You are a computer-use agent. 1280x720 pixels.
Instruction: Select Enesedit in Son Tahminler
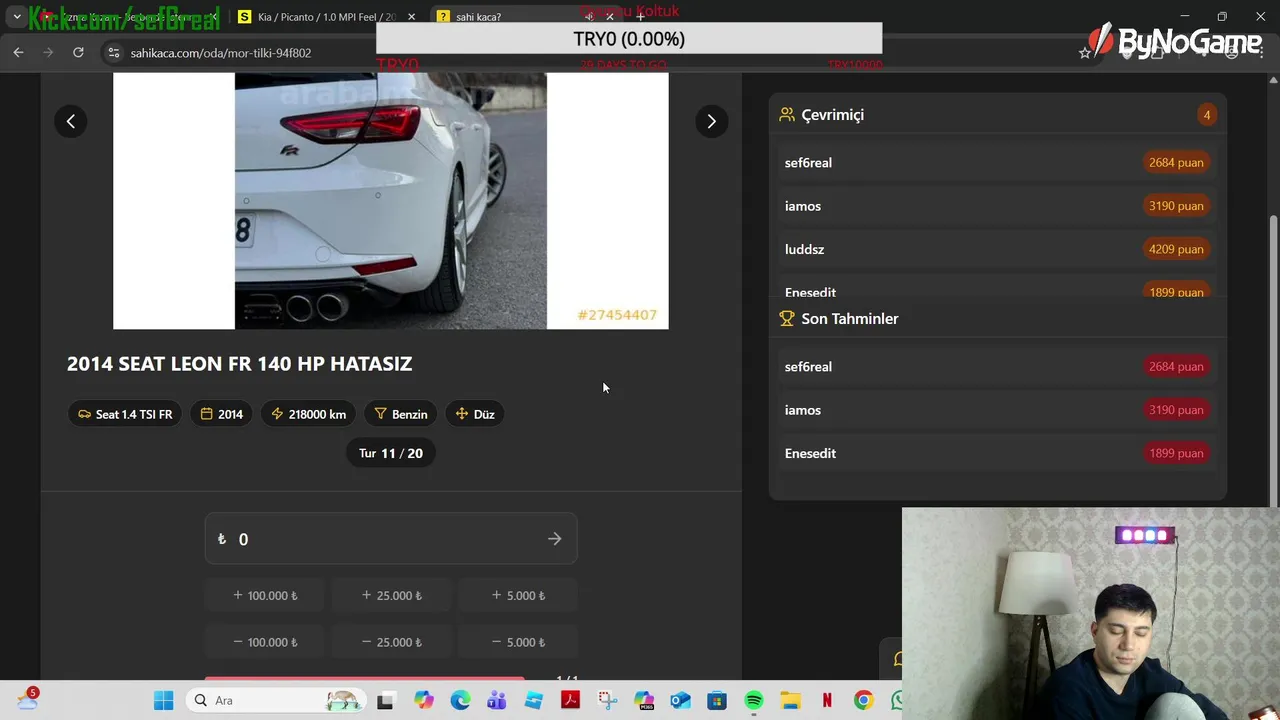[x=997, y=453]
